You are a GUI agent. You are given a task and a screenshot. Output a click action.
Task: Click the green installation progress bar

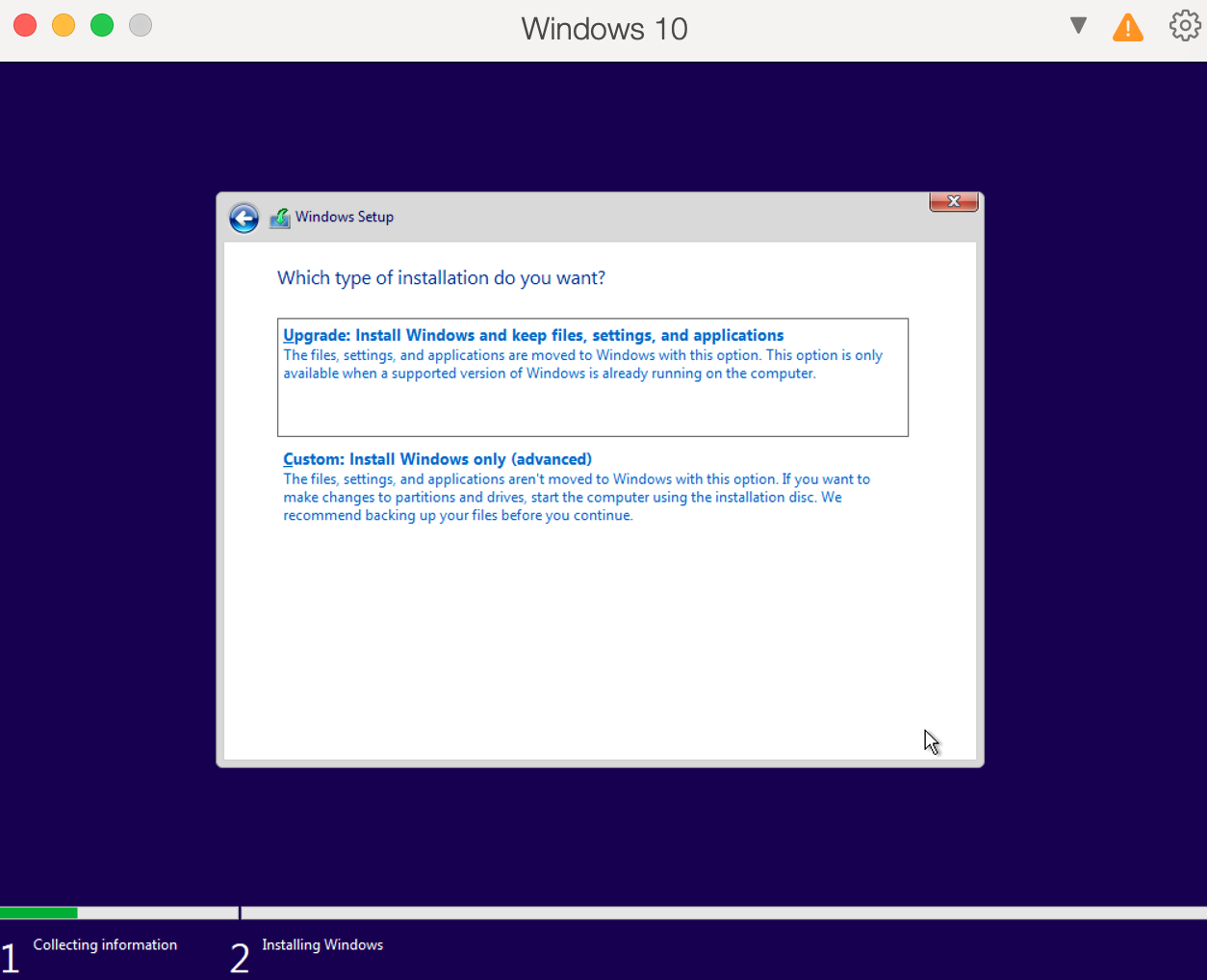tap(39, 913)
